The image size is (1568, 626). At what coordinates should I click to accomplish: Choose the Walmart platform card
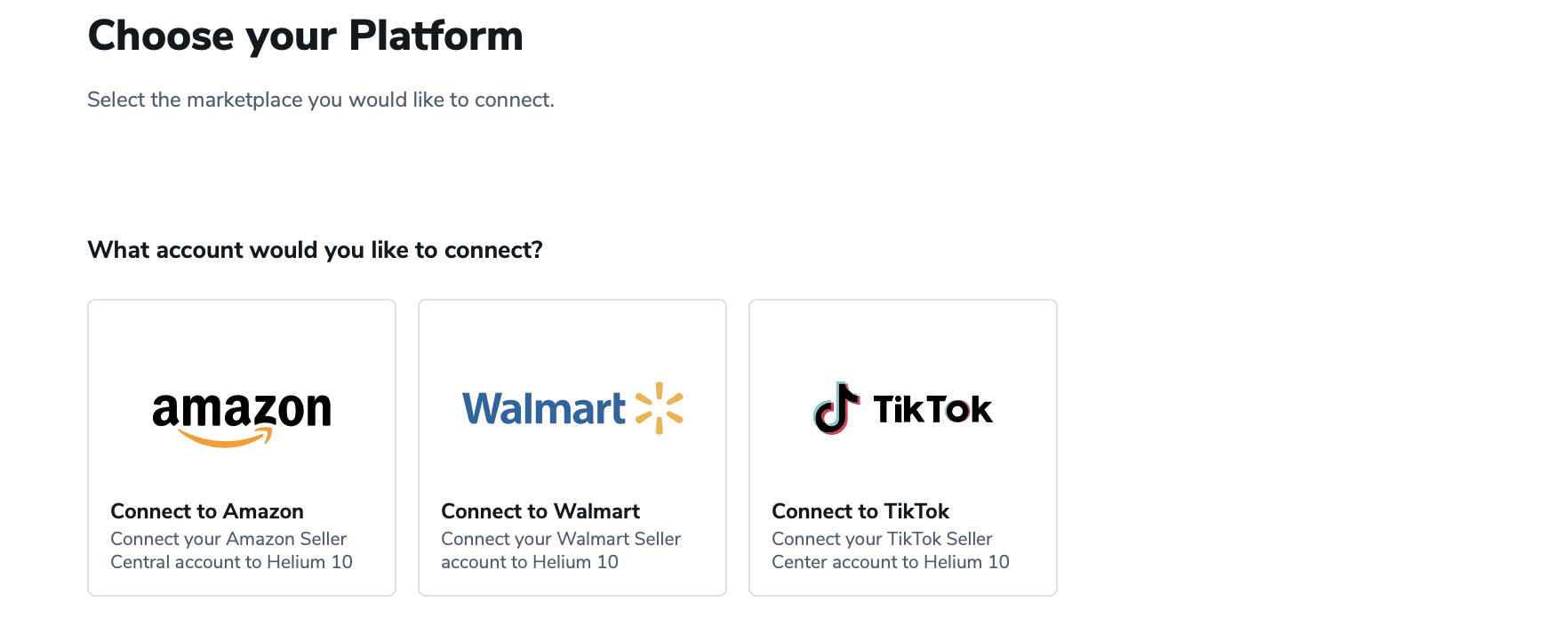pyautogui.click(x=572, y=447)
